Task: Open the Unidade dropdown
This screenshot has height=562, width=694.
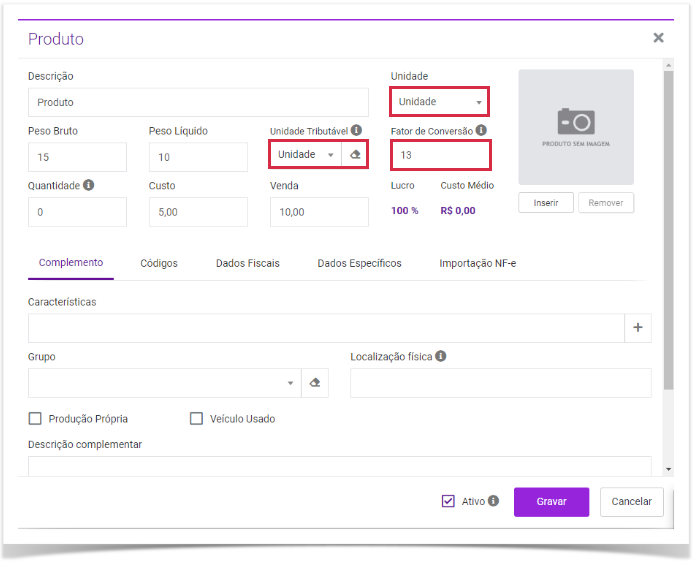Action: coord(440,102)
